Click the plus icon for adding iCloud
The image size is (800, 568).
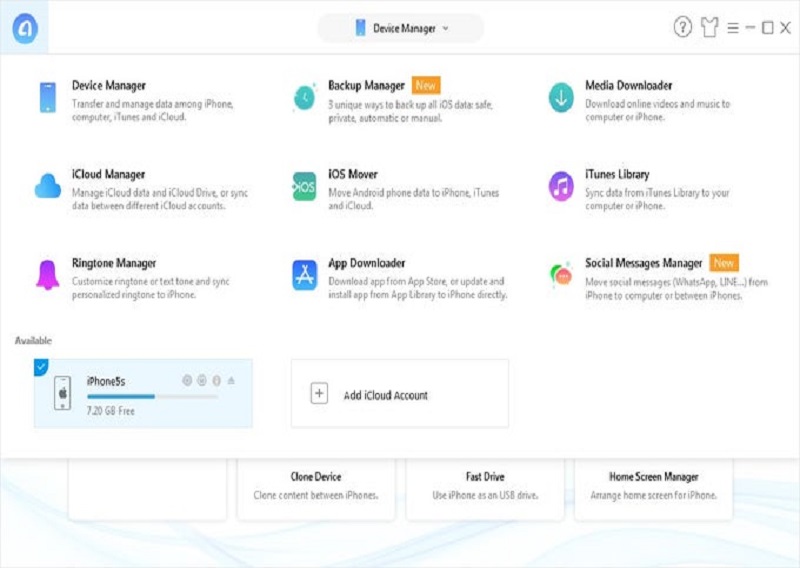319,393
